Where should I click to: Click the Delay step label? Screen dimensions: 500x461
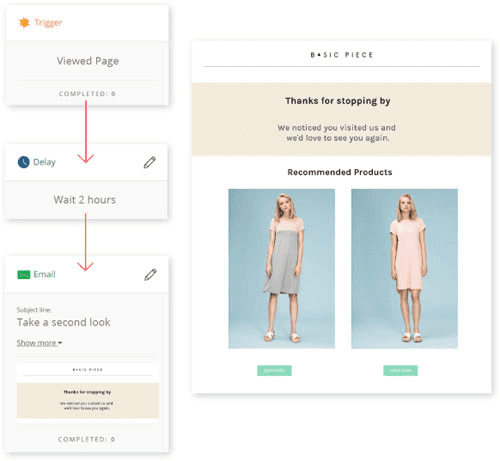point(44,162)
